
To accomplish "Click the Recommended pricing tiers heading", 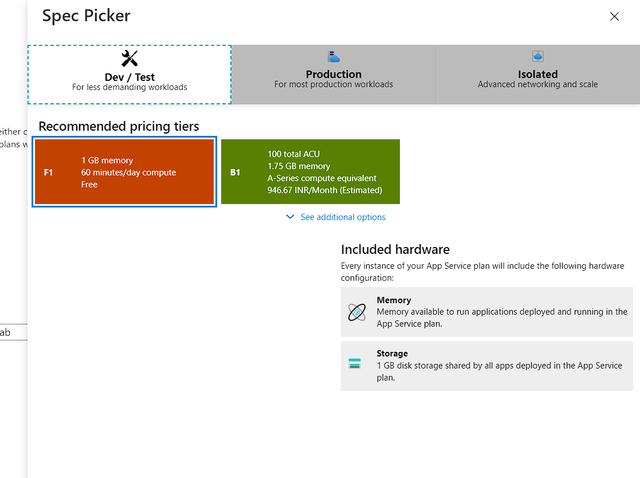I will [119, 127].
